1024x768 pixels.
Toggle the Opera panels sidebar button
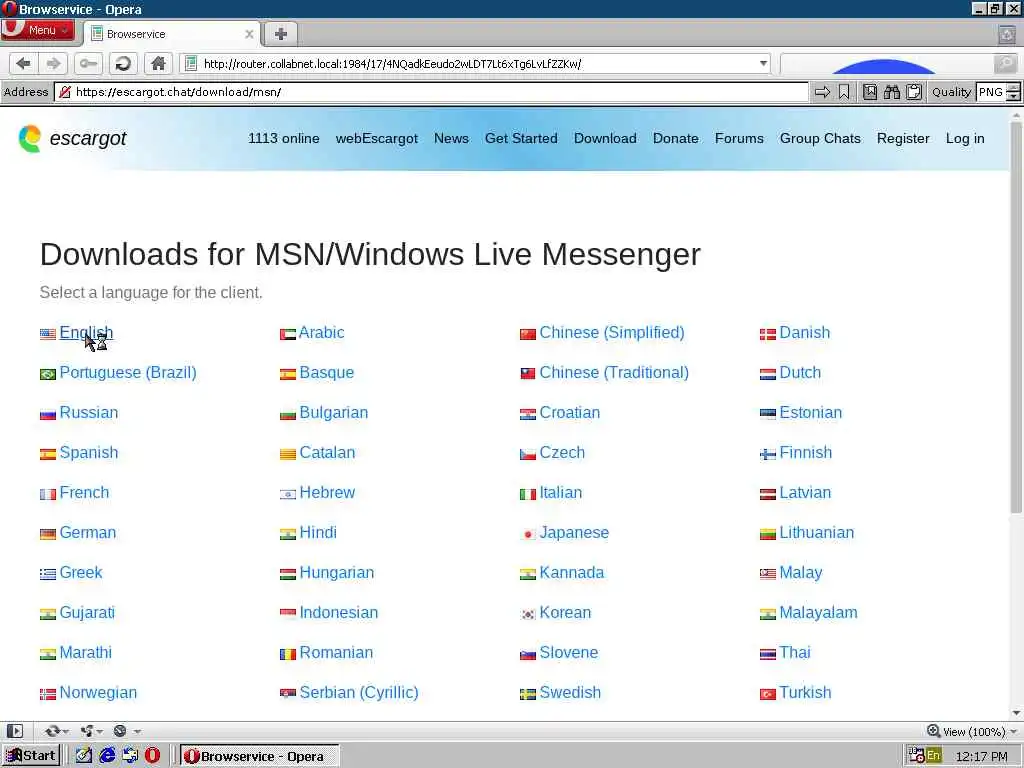coord(14,731)
